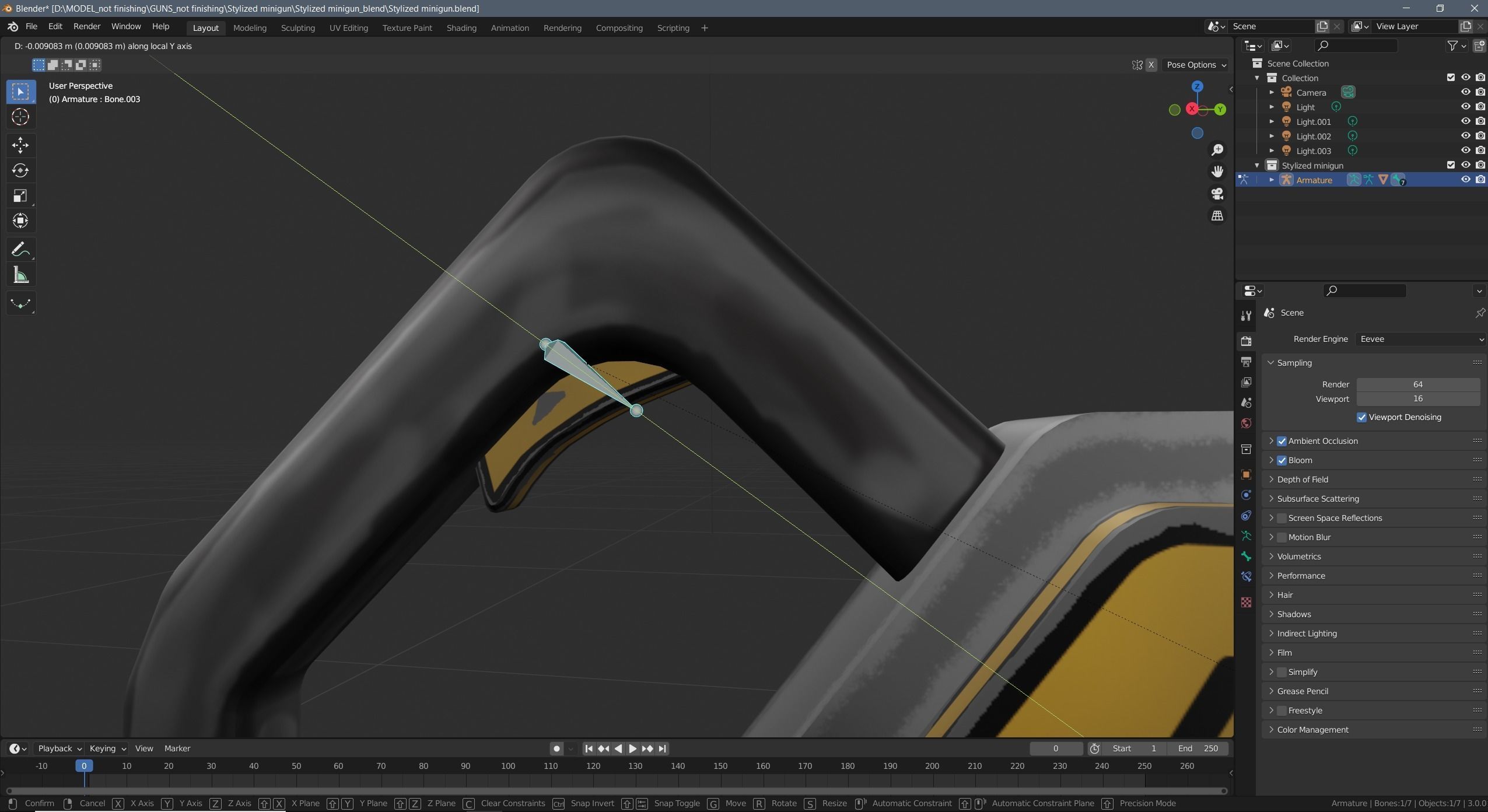
Task: Select the Cursor tool in the toolbar
Action: click(20, 117)
